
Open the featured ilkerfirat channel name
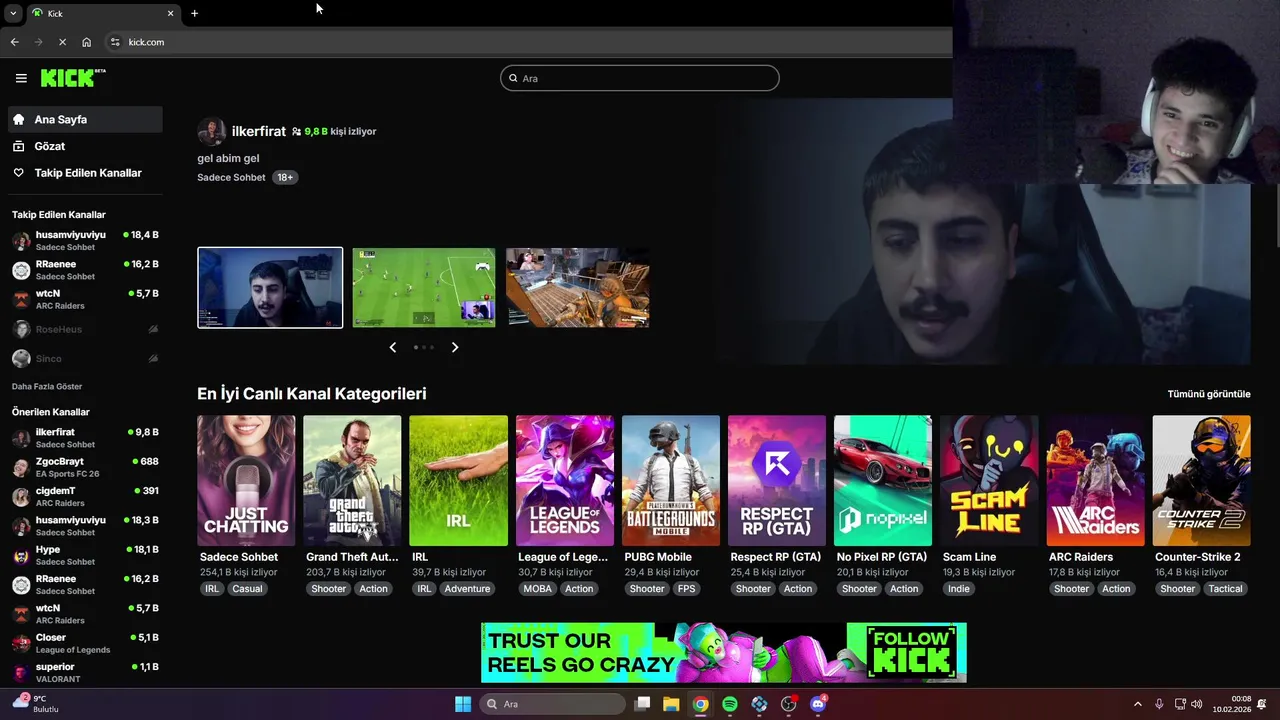coord(259,131)
